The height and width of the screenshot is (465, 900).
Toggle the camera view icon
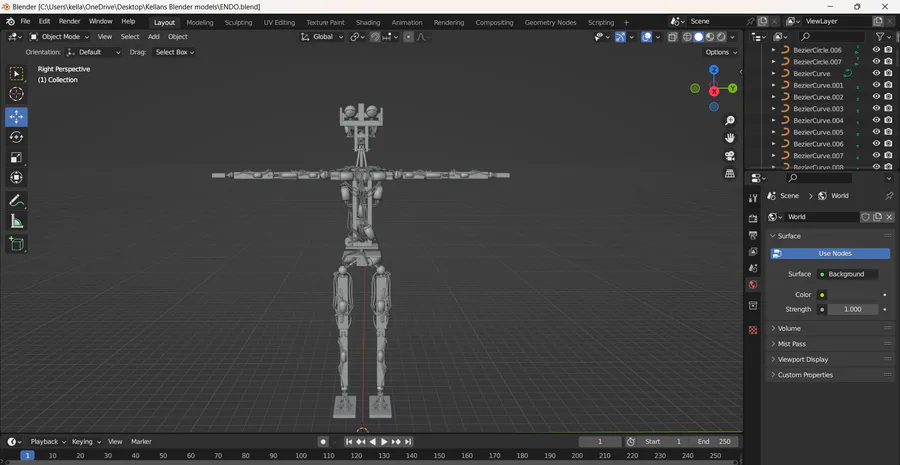click(x=730, y=156)
